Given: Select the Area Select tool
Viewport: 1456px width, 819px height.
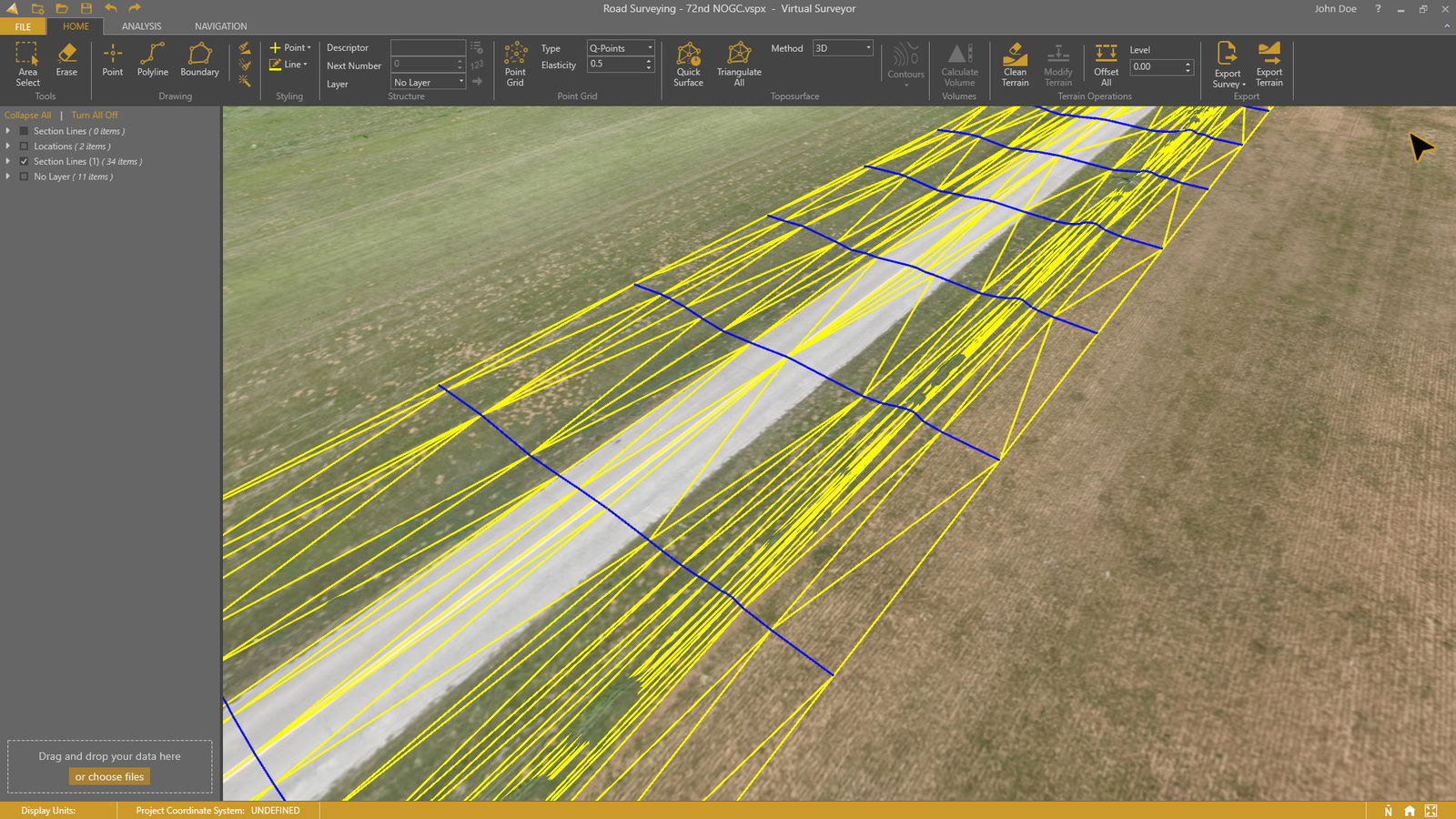Looking at the screenshot, I should click(x=27, y=64).
